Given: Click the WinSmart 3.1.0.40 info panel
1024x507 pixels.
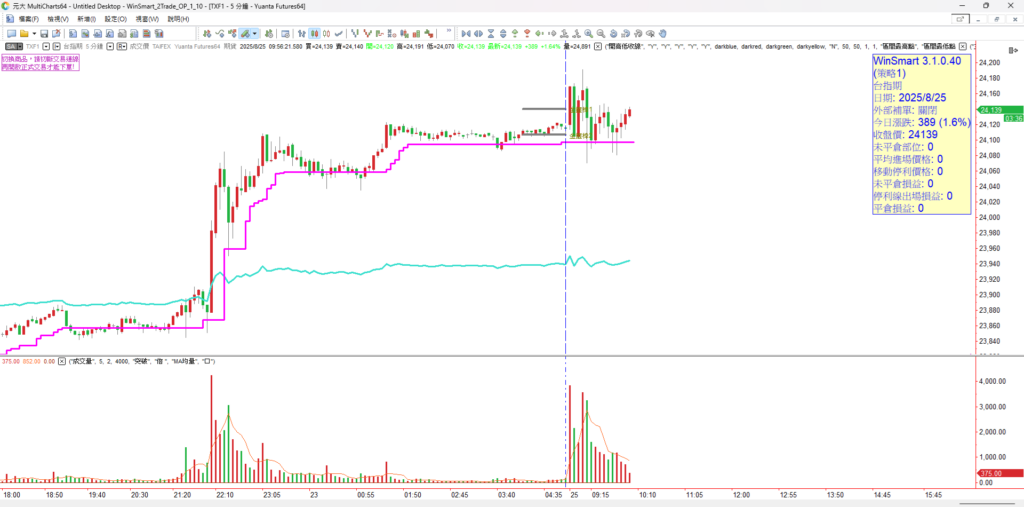Looking at the screenshot, I should [920, 134].
